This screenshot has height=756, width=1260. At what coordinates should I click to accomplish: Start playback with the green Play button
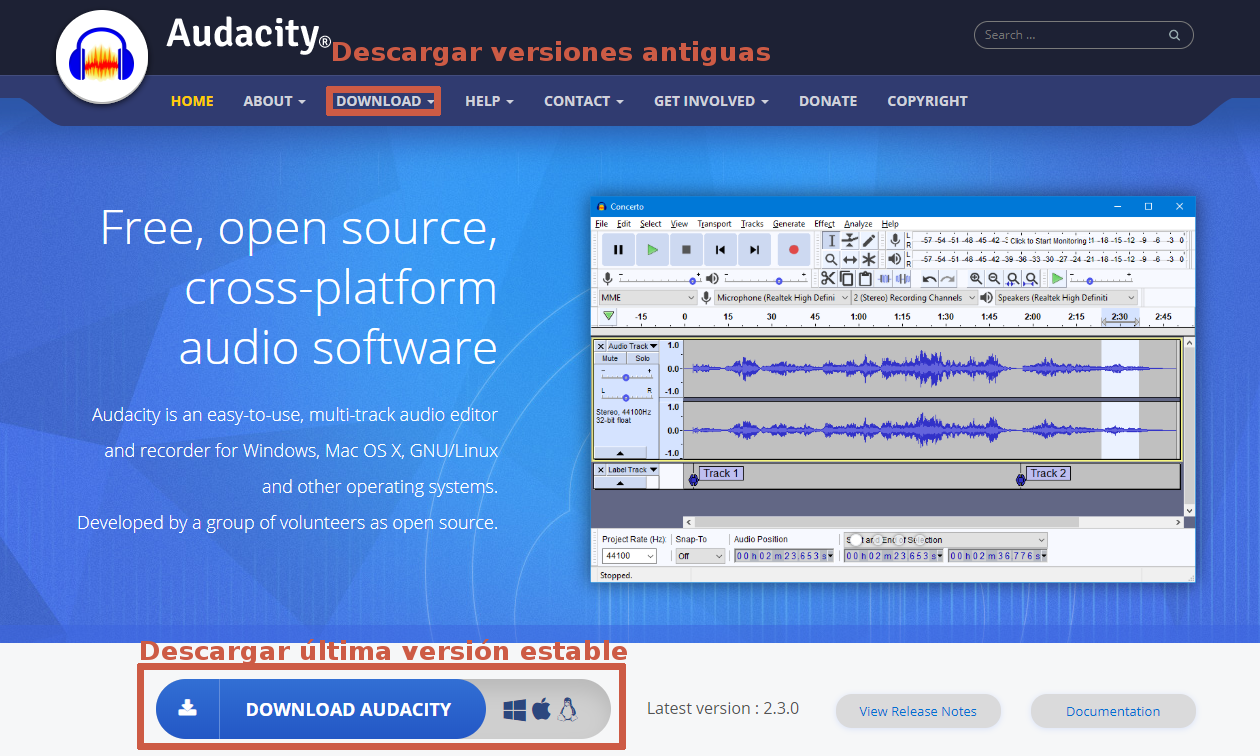pos(652,249)
